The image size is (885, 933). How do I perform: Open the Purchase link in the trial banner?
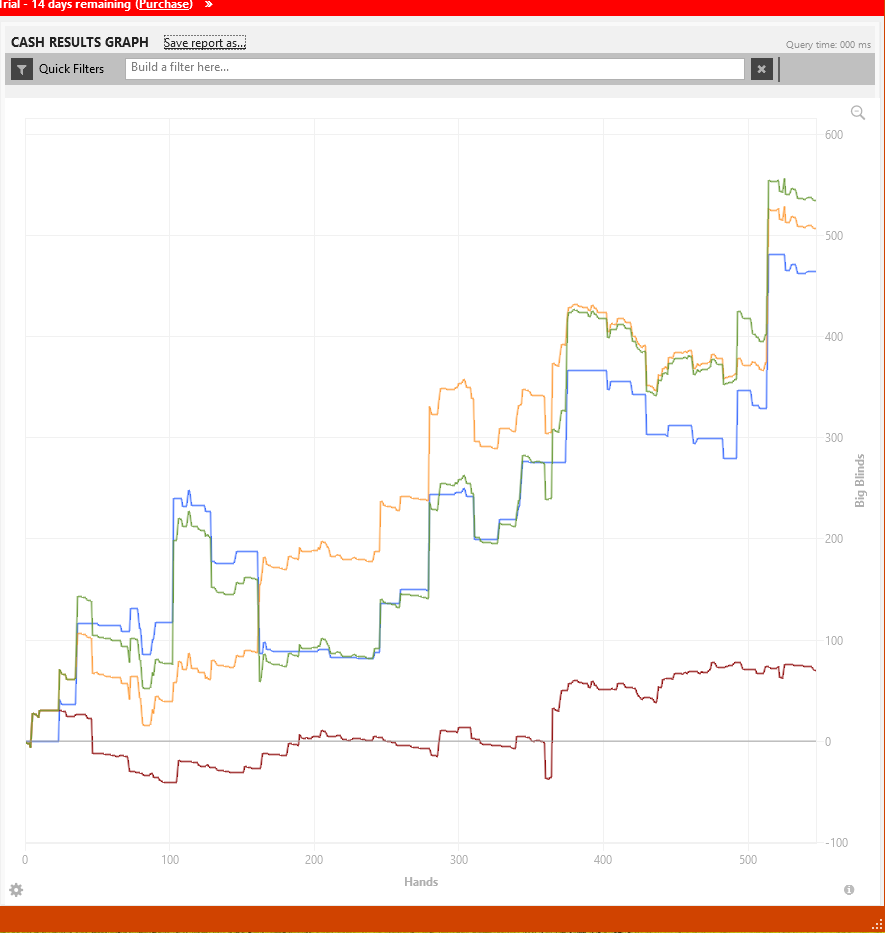(x=164, y=5)
